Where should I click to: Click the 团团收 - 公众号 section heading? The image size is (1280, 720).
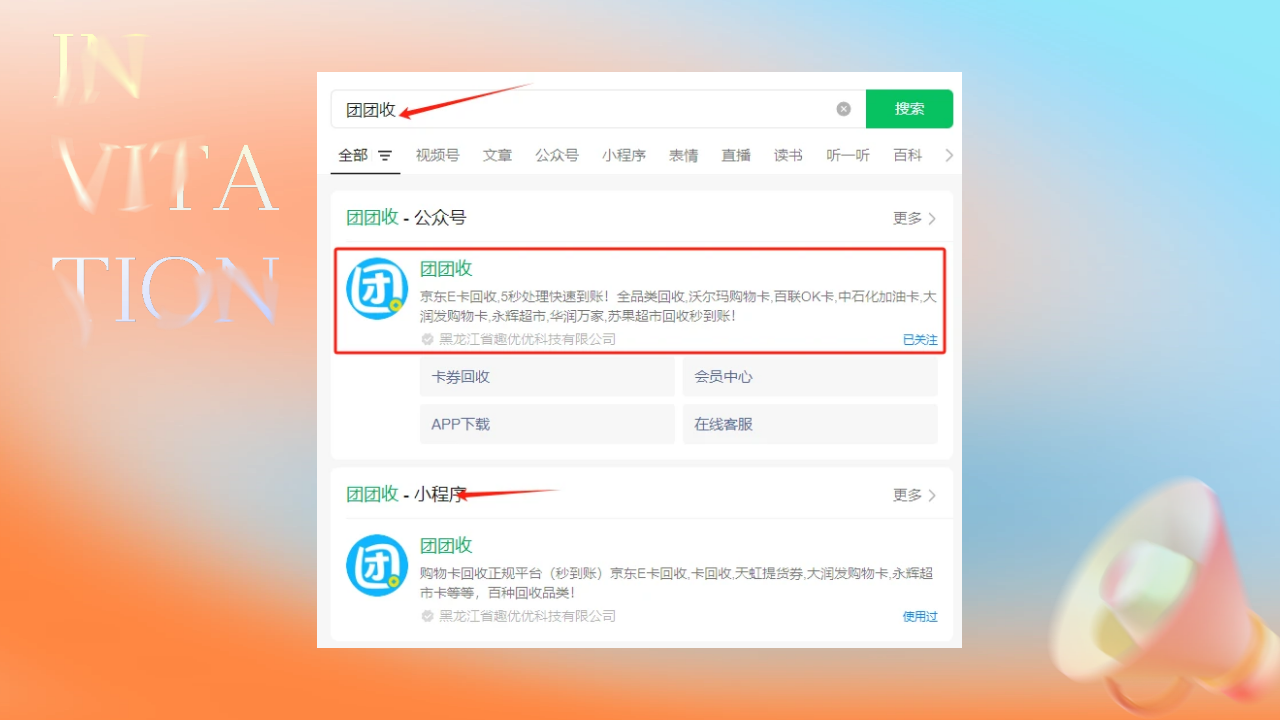(x=406, y=218)
